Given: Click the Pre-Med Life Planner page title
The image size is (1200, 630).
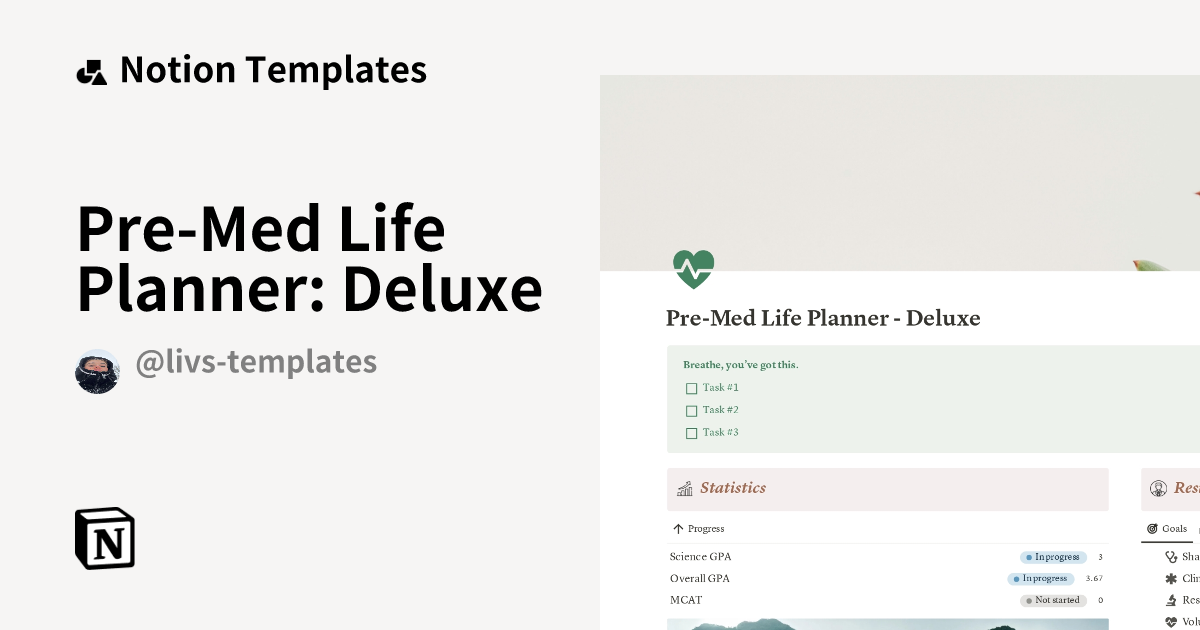Looking at the screenshot, I should pos(823,318).
